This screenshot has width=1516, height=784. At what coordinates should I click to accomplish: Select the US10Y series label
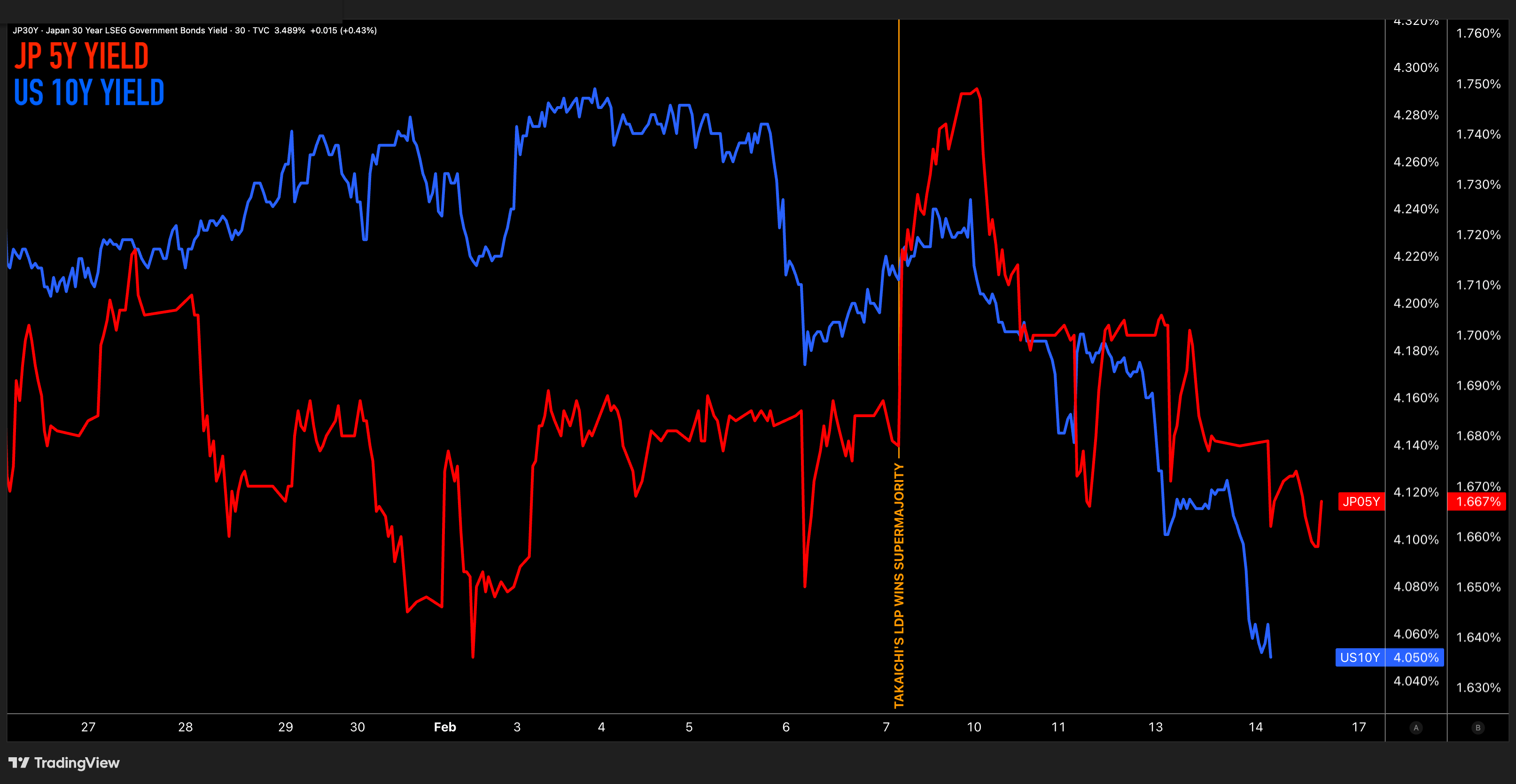tap(1360, 658)
